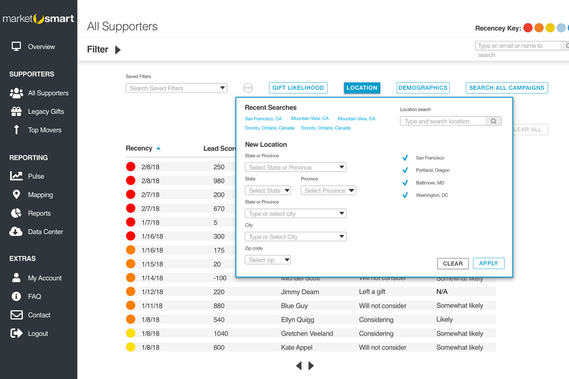The image size is (569, 379).
Task: Click the lead score 1040 cell
Action: click(x=221, y=334)
